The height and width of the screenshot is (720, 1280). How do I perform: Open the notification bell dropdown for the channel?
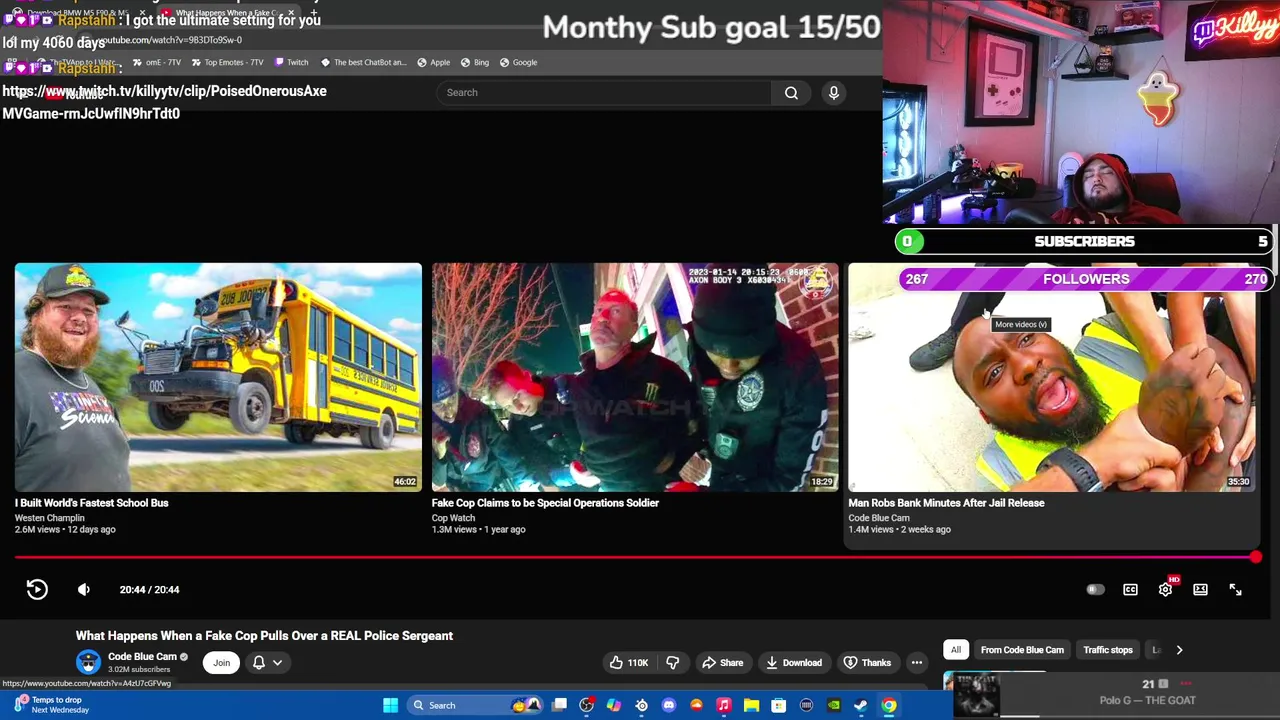point(267,662)
